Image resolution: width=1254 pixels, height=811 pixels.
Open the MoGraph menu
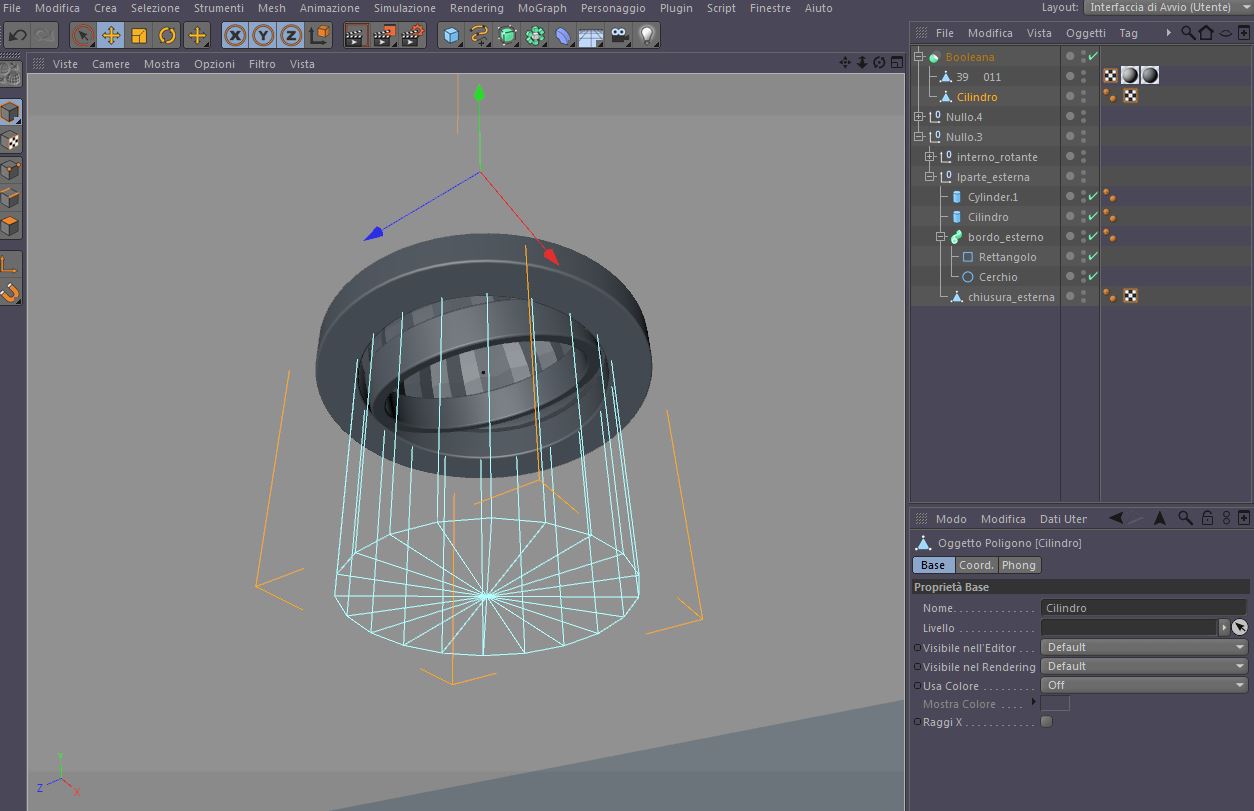tap(541, 8)
